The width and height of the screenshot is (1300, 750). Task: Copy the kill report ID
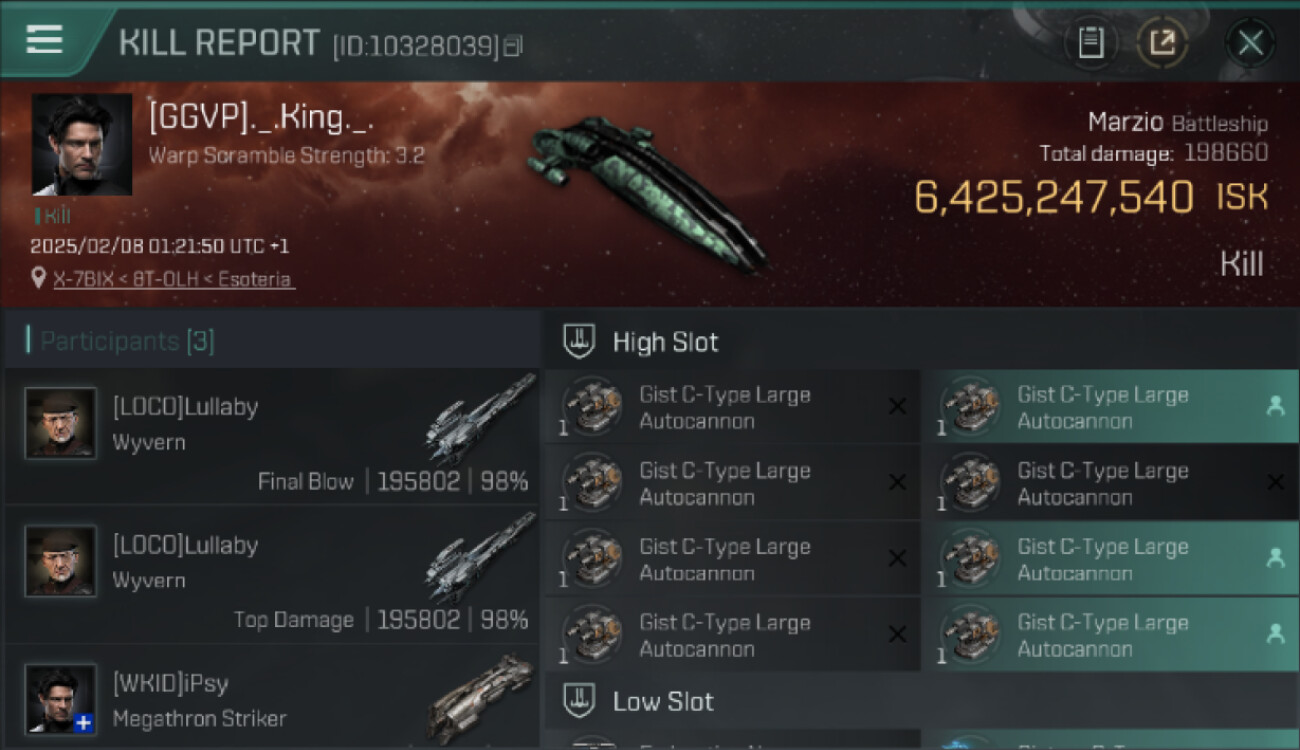pyautogui.click(x=512, y=46)
